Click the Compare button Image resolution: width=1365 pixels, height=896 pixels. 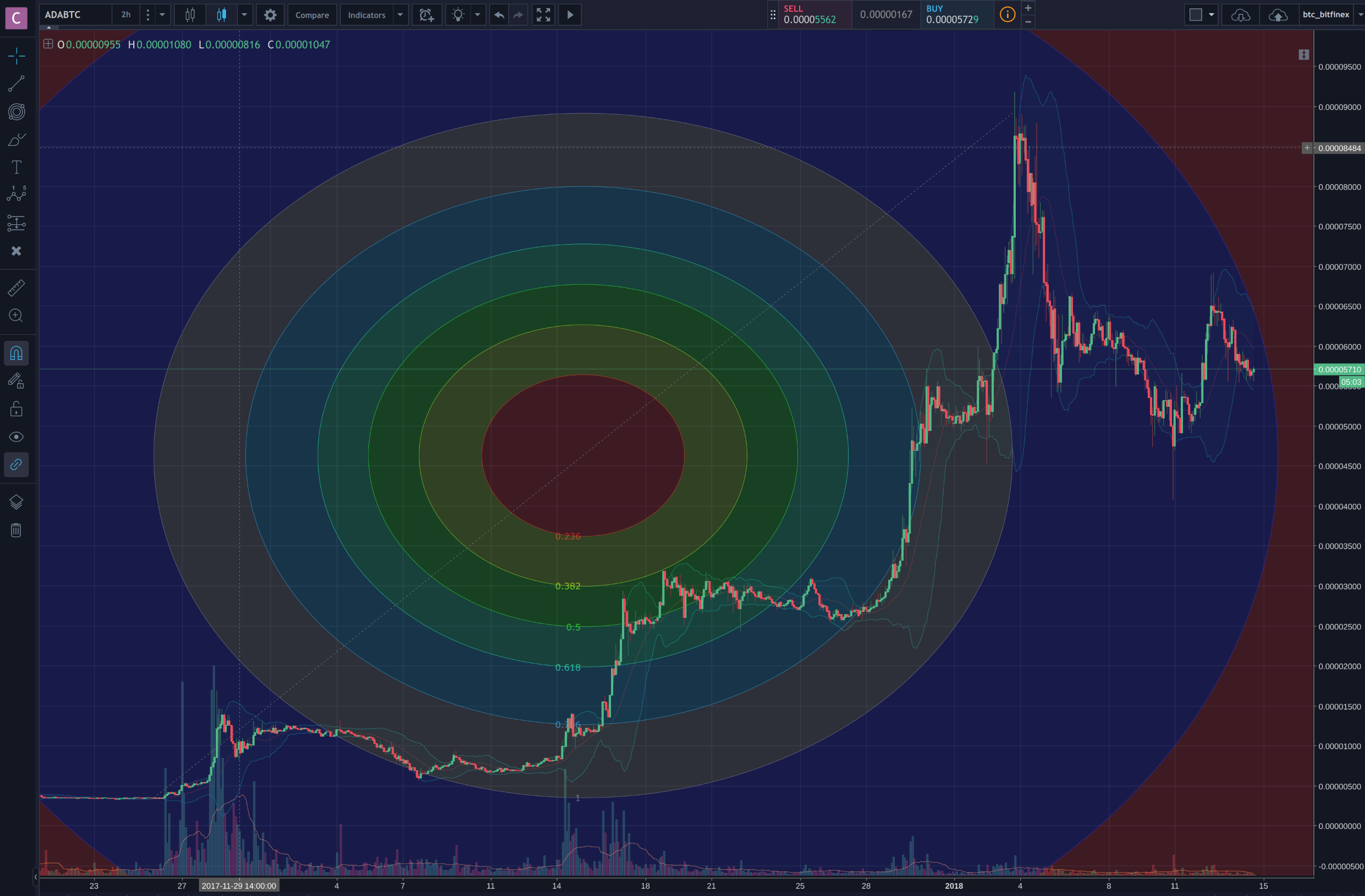click(312, 14)
